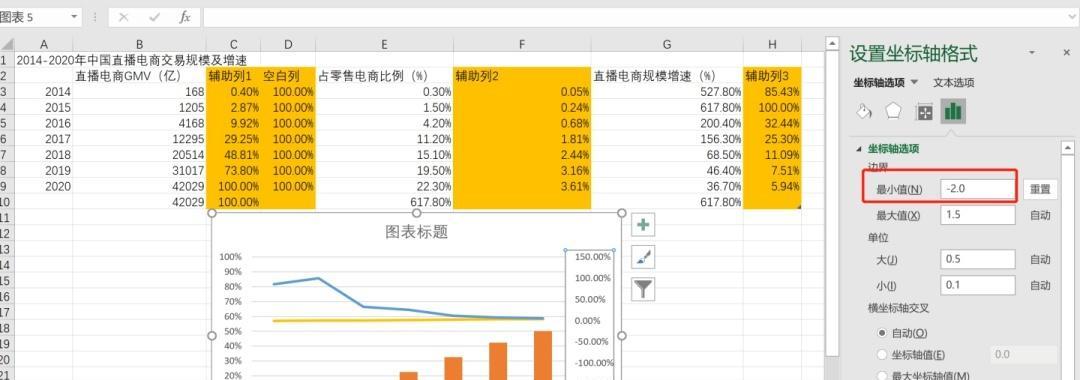
Task: Select column G header
Action: point(667,45)
